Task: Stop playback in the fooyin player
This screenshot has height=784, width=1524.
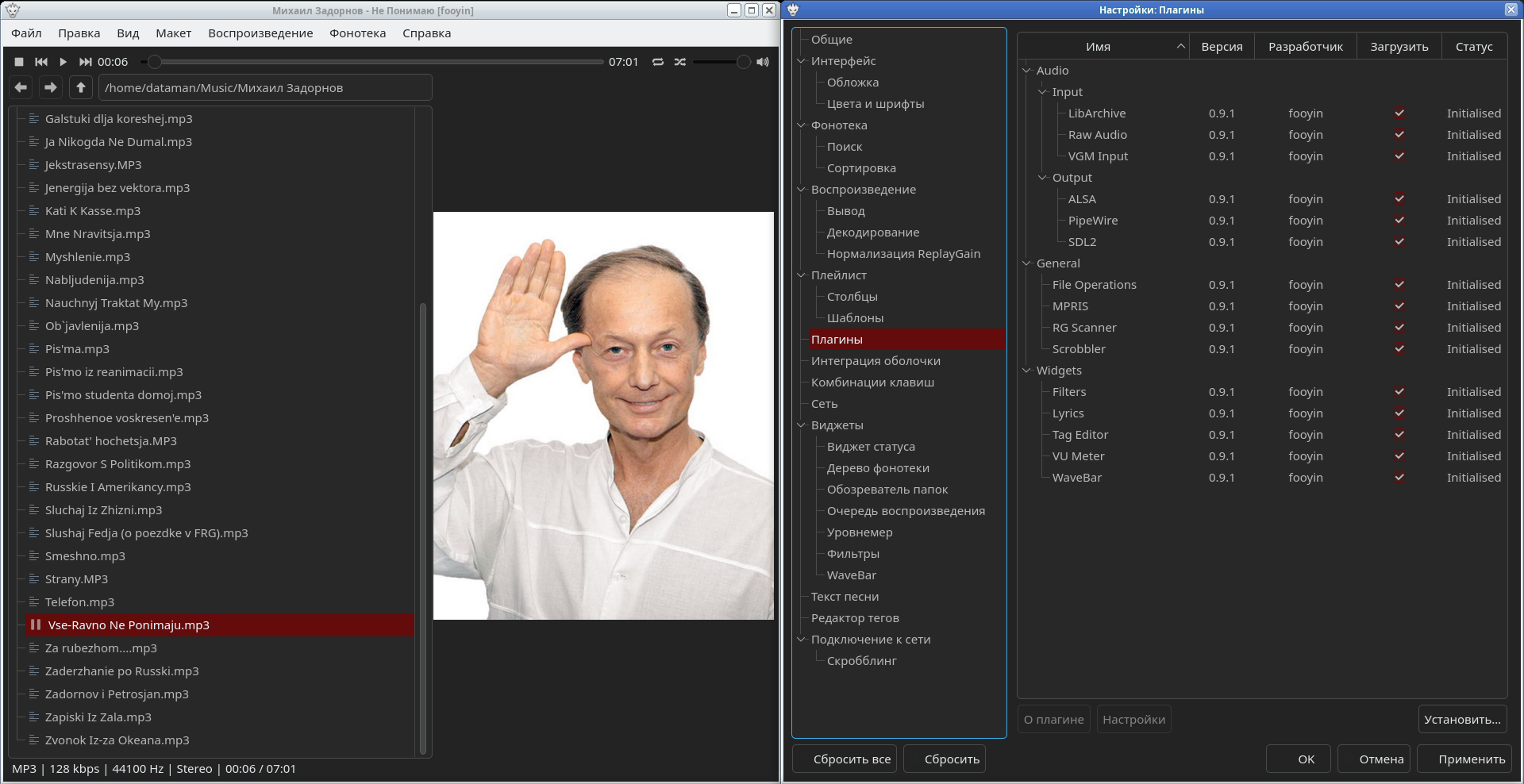Action: (19, 62)
